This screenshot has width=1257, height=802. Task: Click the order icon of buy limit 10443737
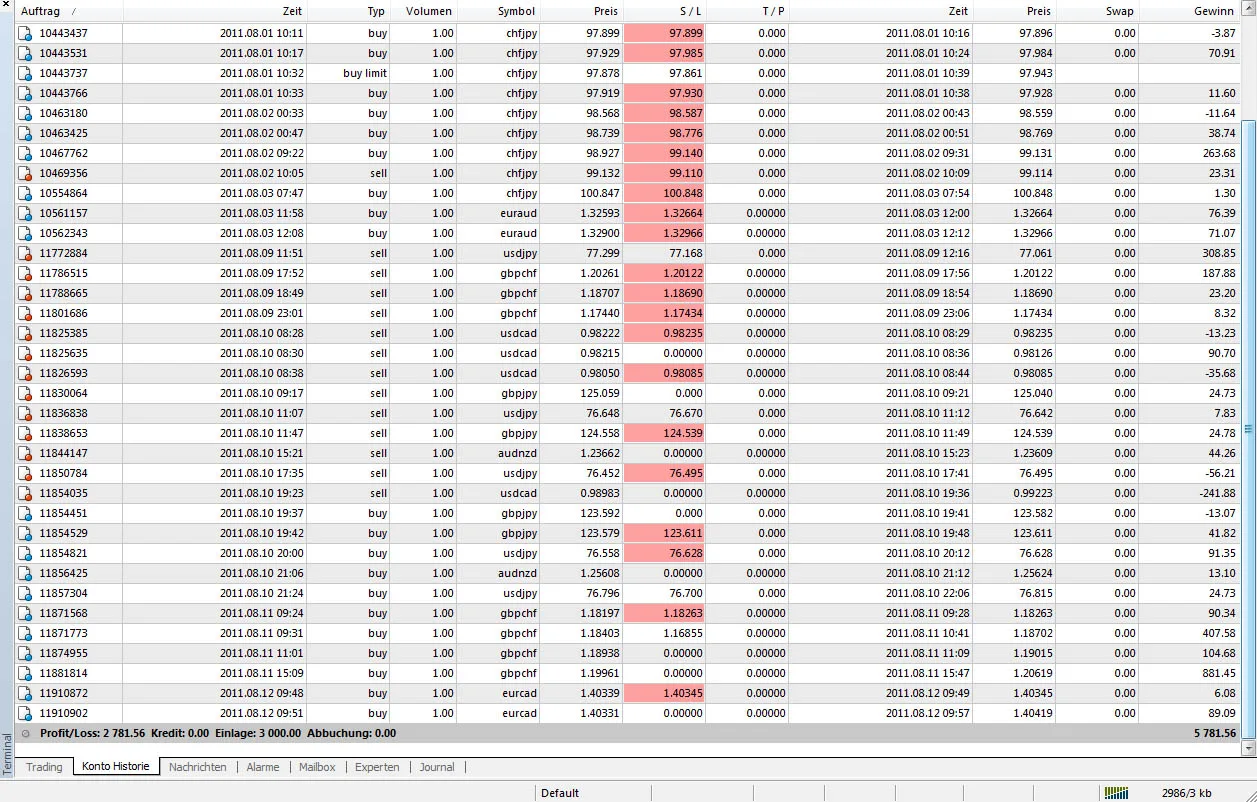(x=26, y=73)
